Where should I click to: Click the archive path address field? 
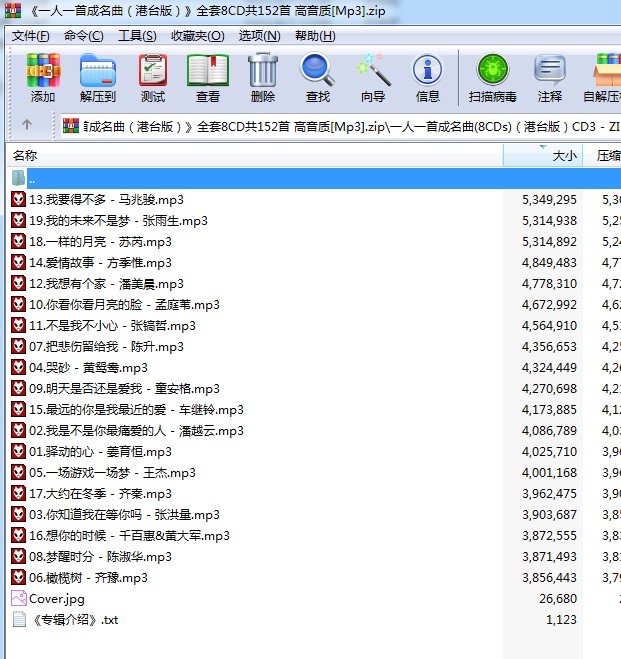[x=341, y=126]
